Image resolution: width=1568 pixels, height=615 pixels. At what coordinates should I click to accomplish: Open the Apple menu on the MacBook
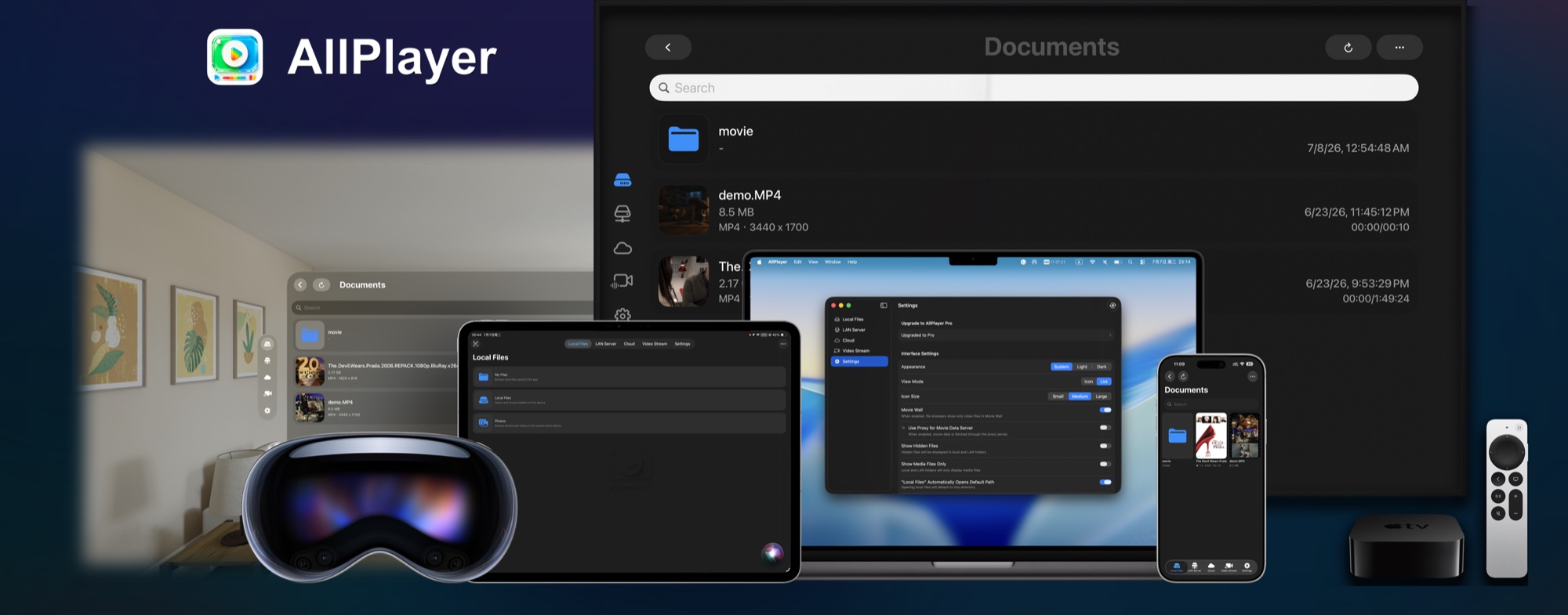point(759,262)
